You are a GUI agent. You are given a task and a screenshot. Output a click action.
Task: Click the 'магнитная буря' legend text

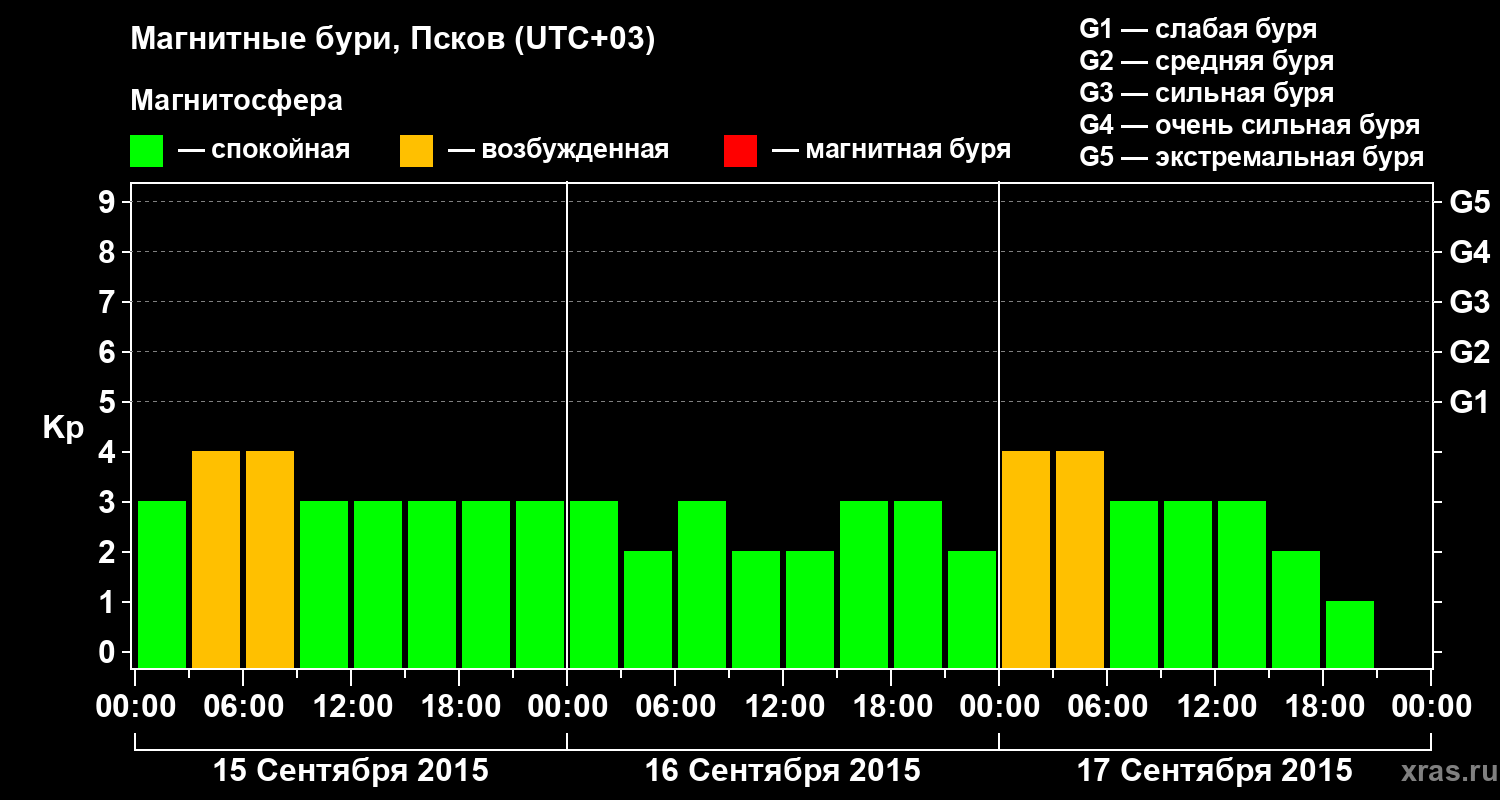(908, 151)
